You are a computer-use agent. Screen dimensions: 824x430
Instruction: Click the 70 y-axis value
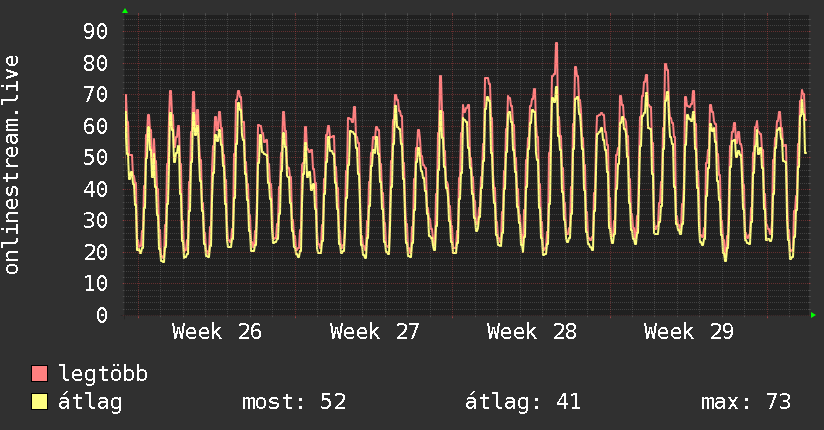(x=96, y=95)
